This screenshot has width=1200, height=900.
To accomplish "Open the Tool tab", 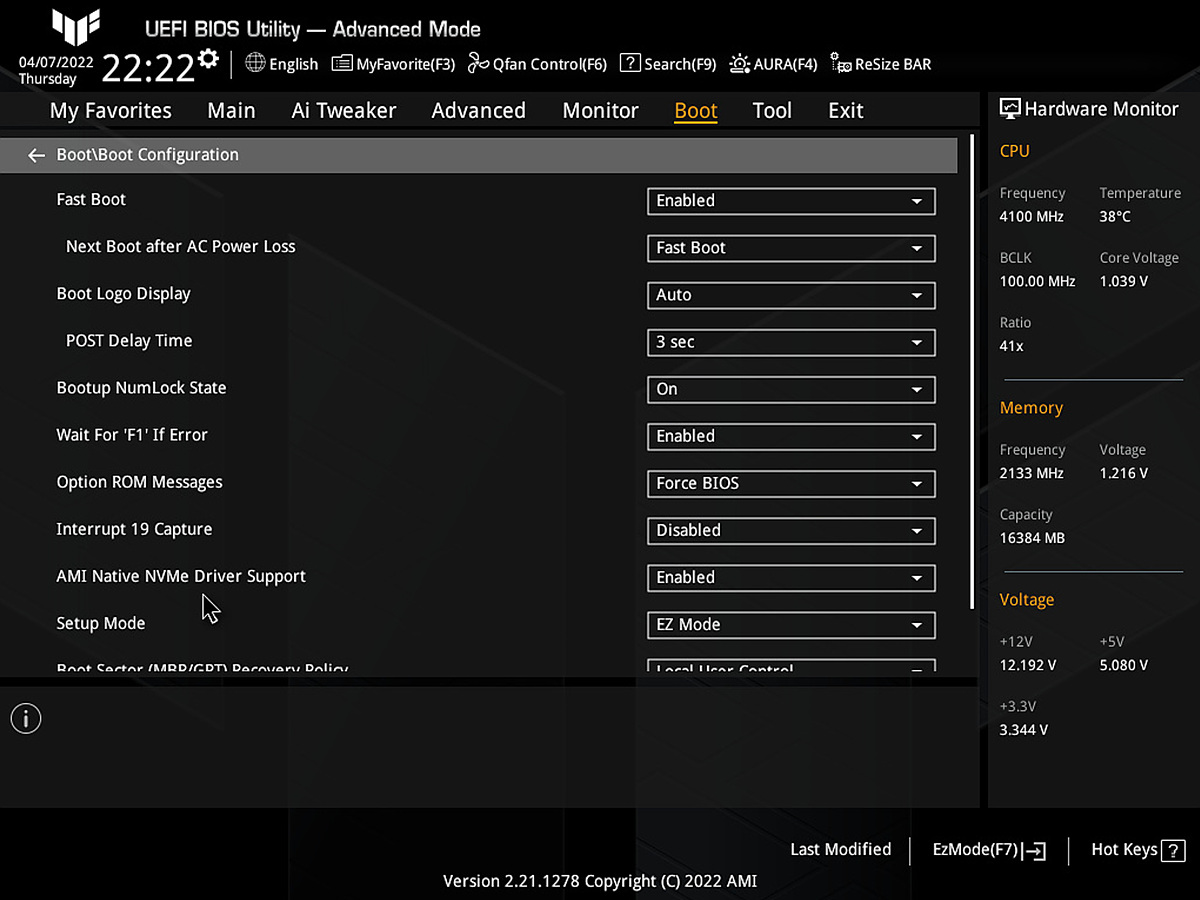I will point(772,111).
